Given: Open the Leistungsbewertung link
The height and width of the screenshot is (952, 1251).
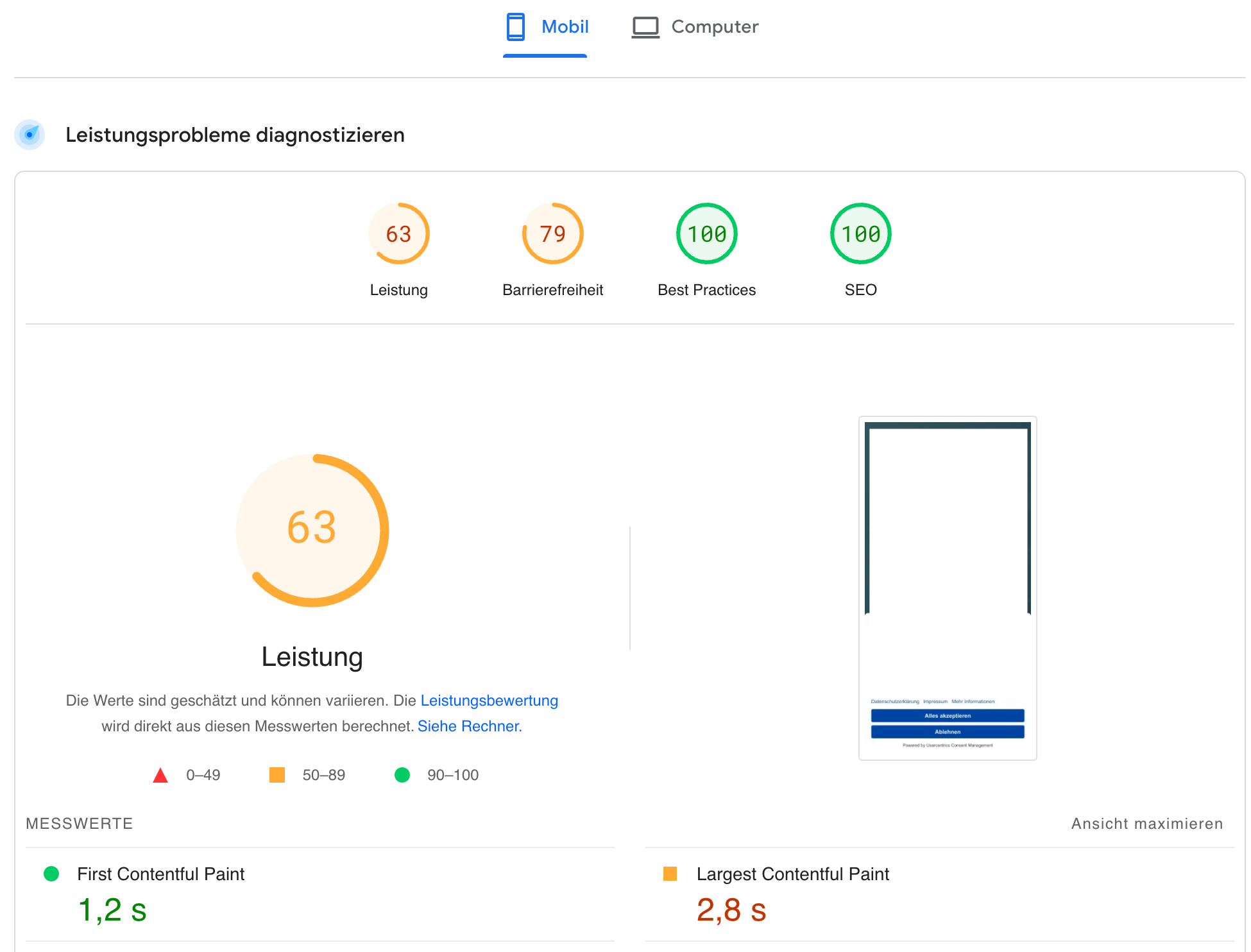Looking at the screenshot, I should click(x=489, y=701).
